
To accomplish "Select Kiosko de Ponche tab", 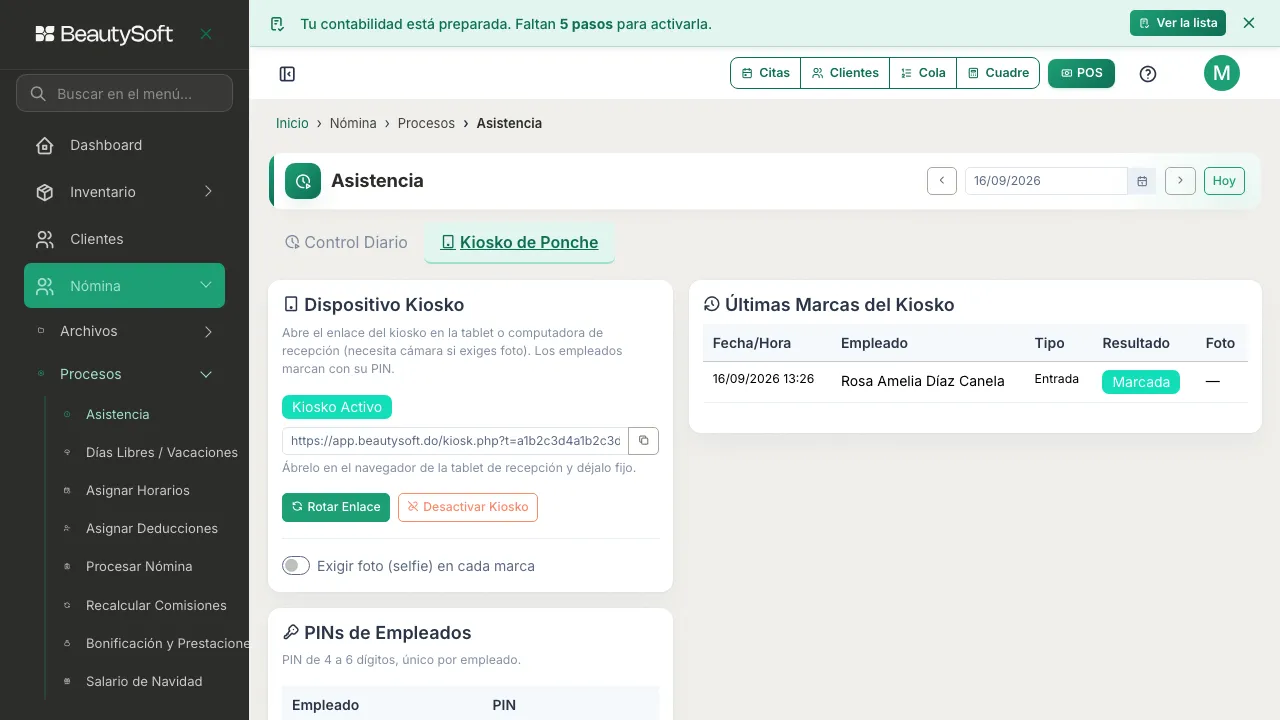I will [x=519, y=243].
